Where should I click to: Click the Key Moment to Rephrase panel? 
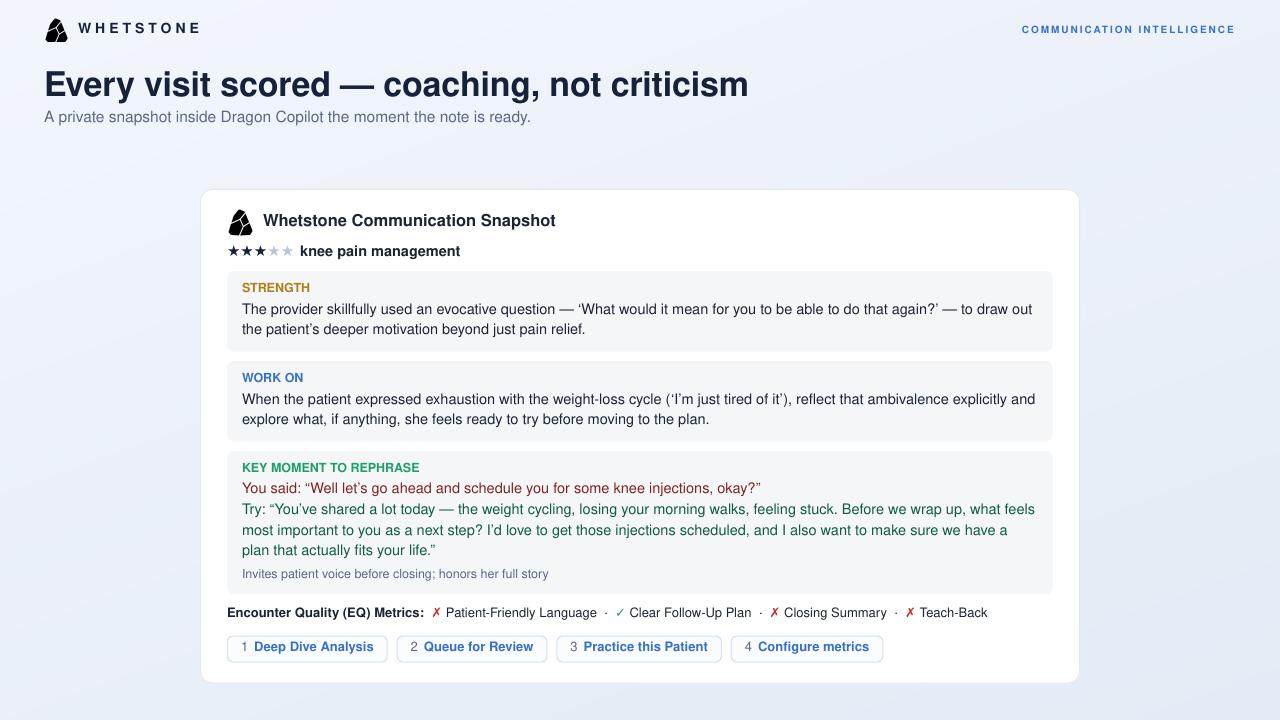(640, 522)
